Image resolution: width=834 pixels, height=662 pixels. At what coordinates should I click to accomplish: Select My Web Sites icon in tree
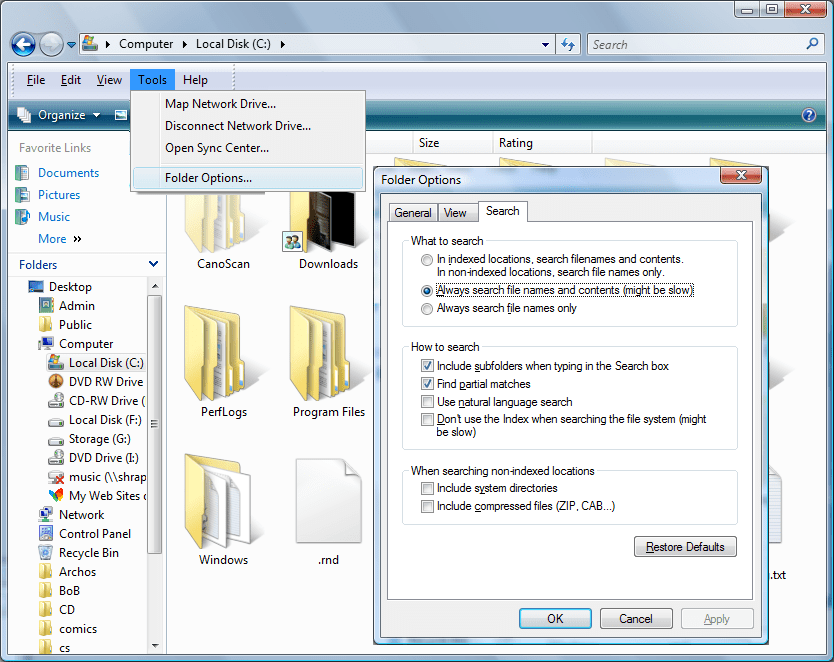(x=56, y=496)
